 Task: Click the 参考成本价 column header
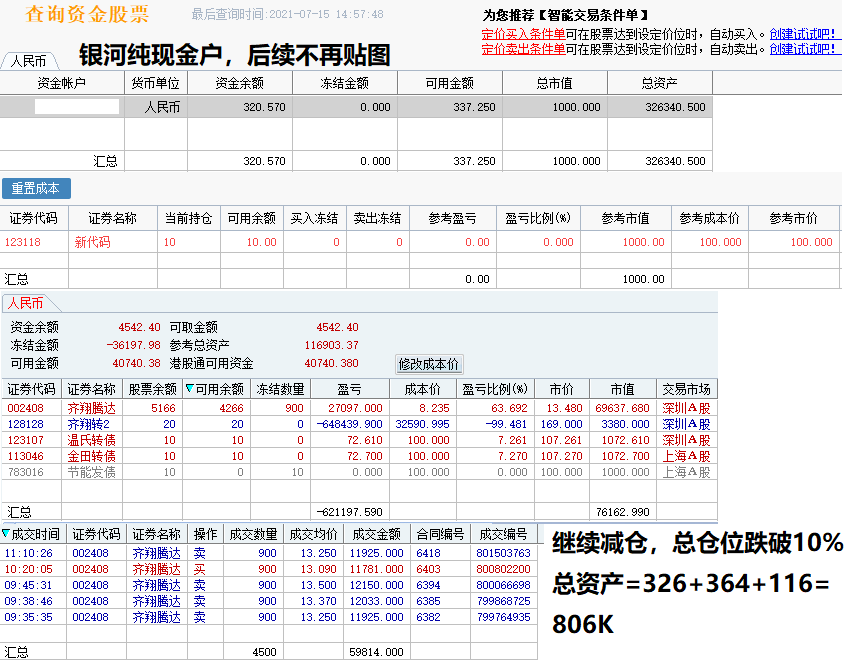tap(710, 218)
